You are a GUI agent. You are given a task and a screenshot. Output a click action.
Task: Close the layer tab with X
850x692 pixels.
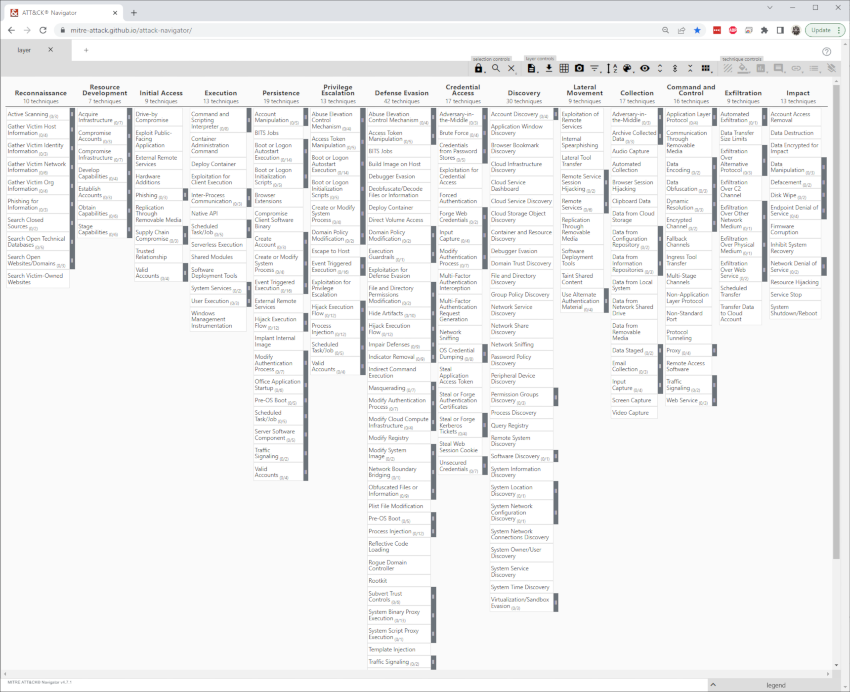tap(50, 50)
